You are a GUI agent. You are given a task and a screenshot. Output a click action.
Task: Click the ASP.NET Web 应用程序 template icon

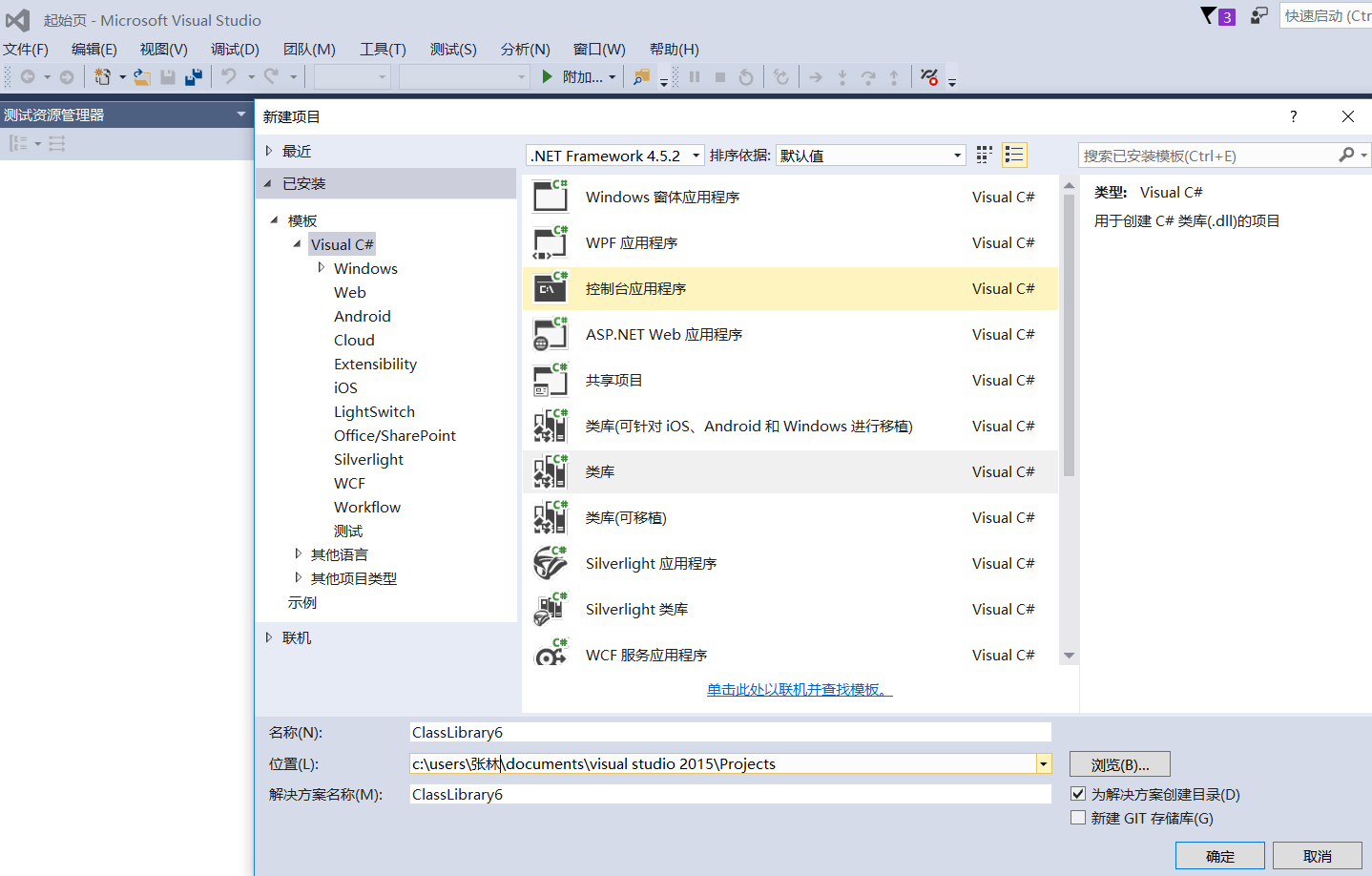point(551,334)
